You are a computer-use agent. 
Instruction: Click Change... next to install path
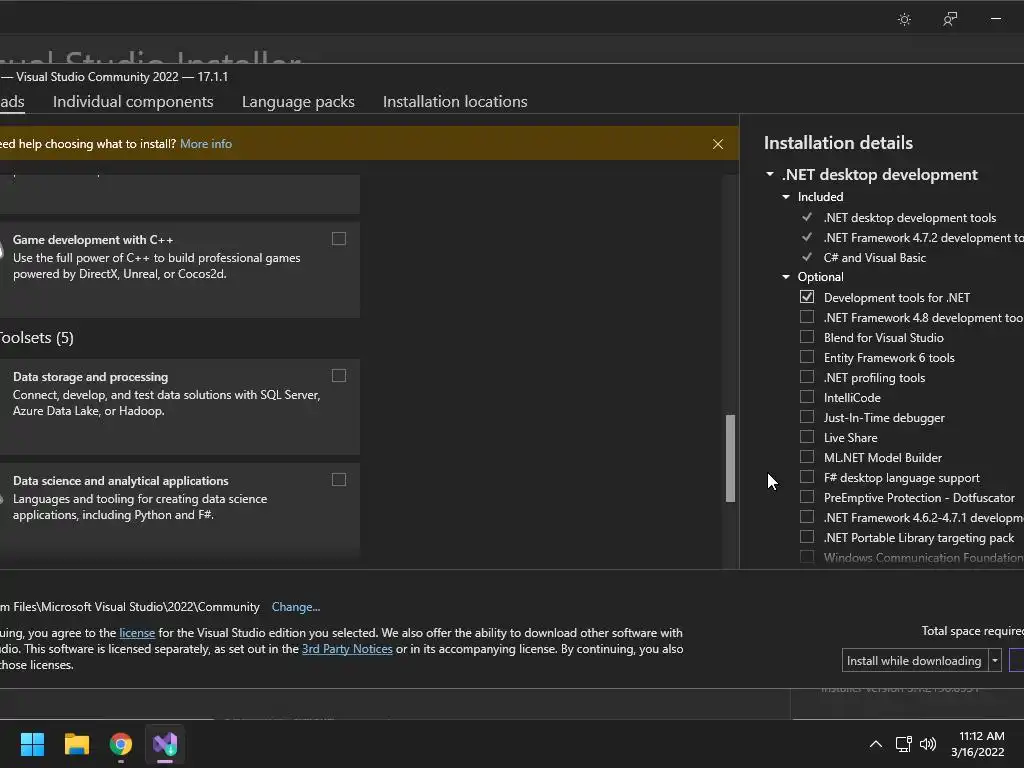tap(296, 607)
